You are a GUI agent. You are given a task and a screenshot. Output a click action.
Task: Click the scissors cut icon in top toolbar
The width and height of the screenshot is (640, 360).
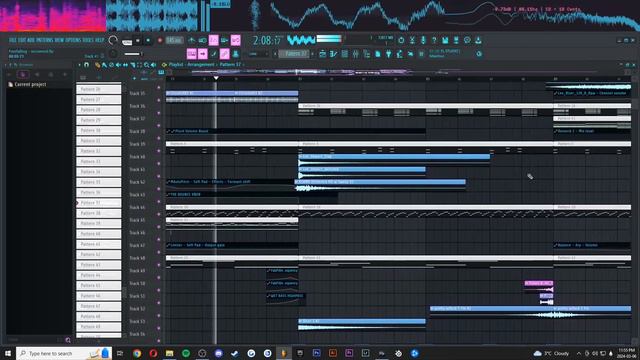click(x=412, y=40)
